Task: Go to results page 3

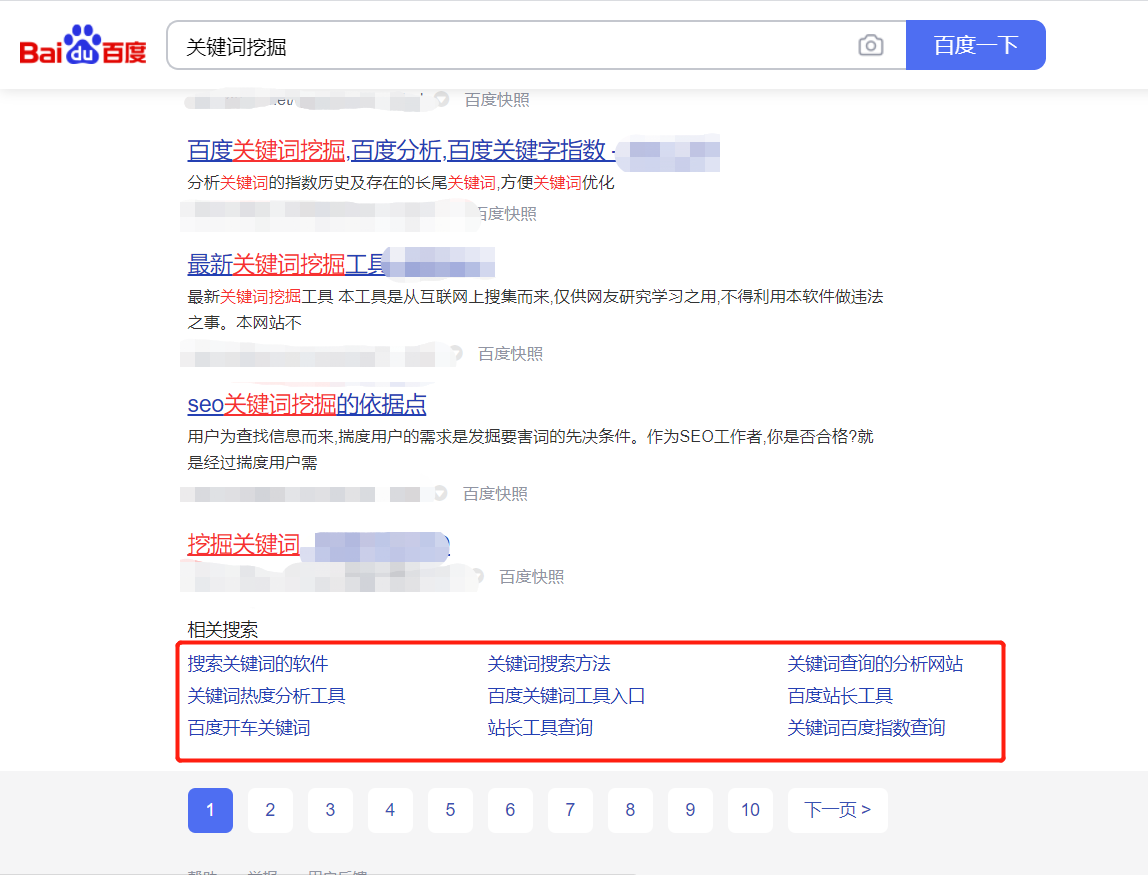Action: click(x=330, y=811)
